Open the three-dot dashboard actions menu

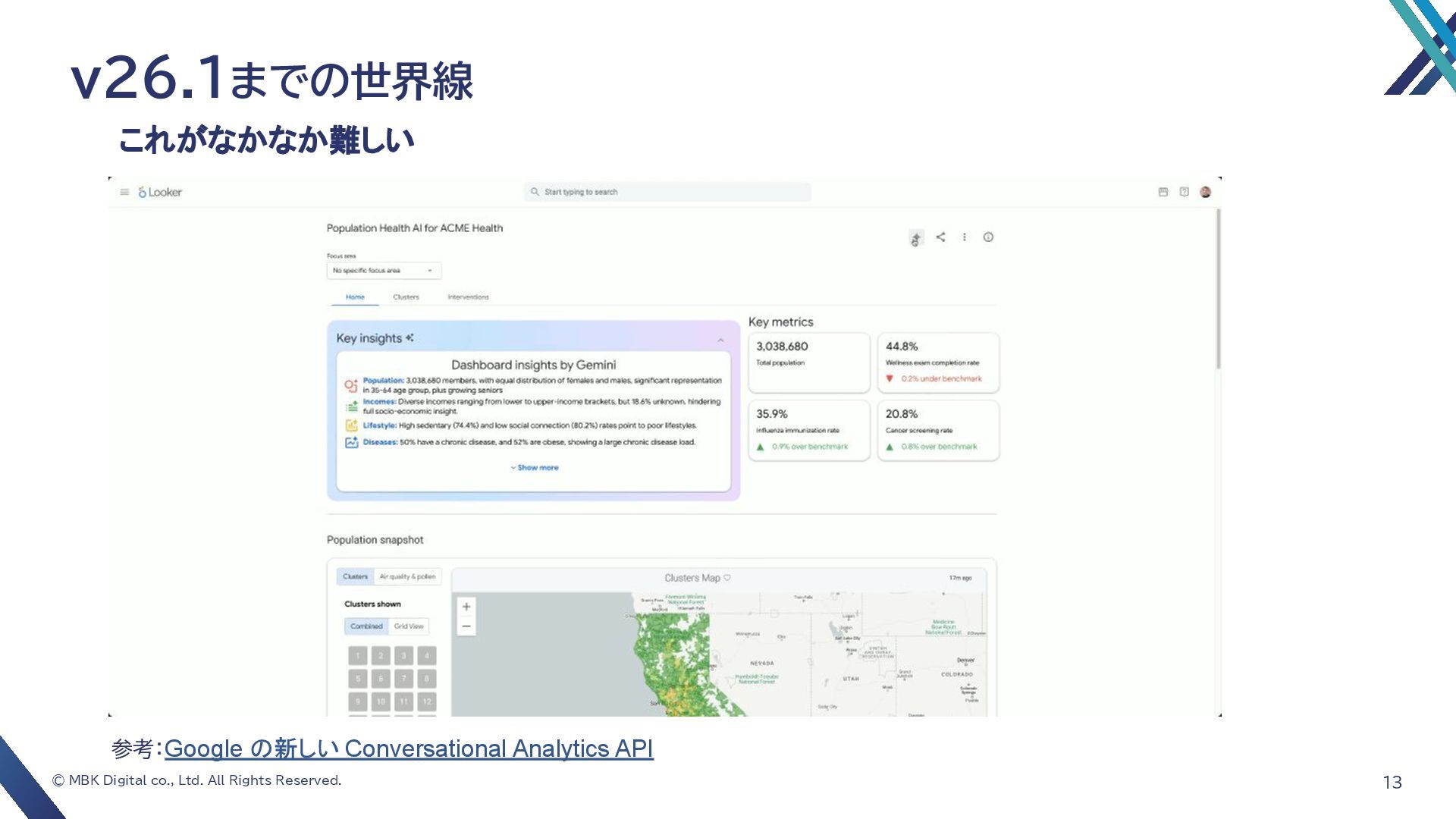(965, 237)
